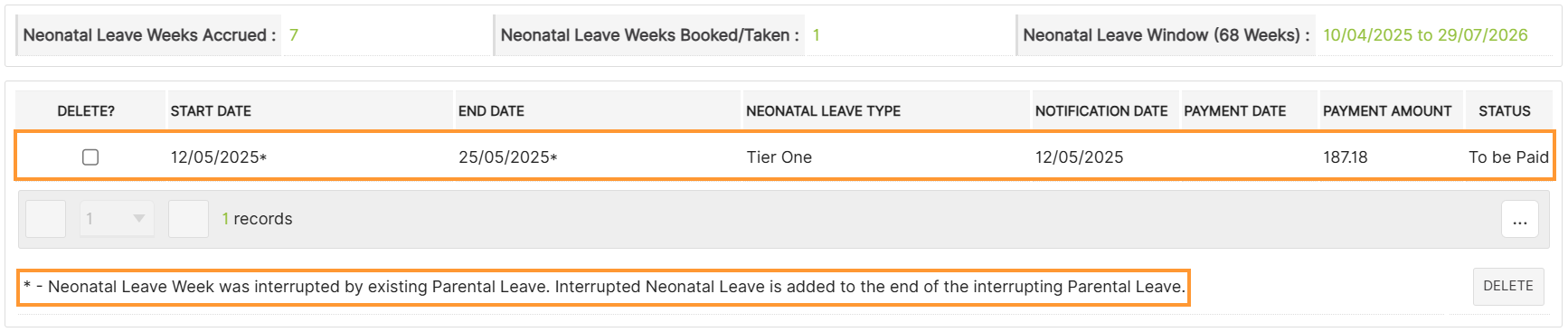Image resolution: width=1568 pixels, height=332 pixels.
Task: Open the page number dropdown in the pager
Action: tap(117, 219)
